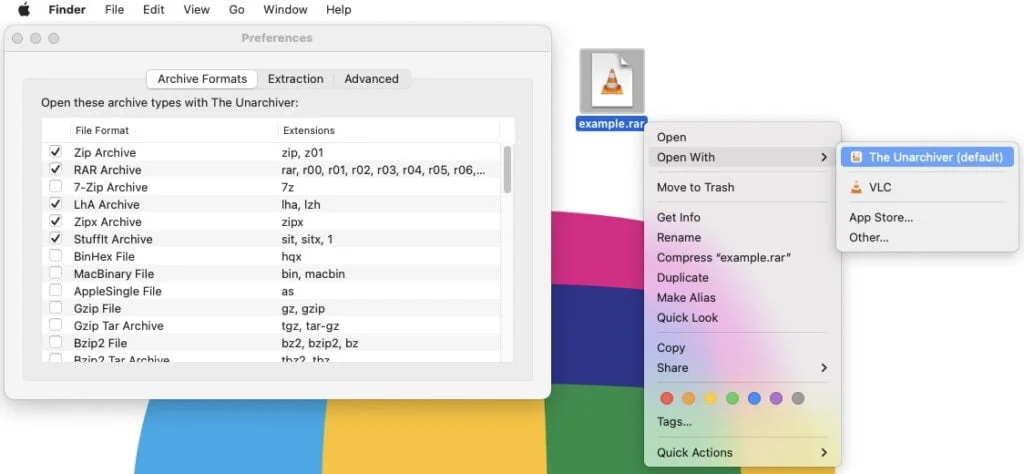Apply the red tag color
This screenshot has width=1024, height=474.
coord(667,398)
